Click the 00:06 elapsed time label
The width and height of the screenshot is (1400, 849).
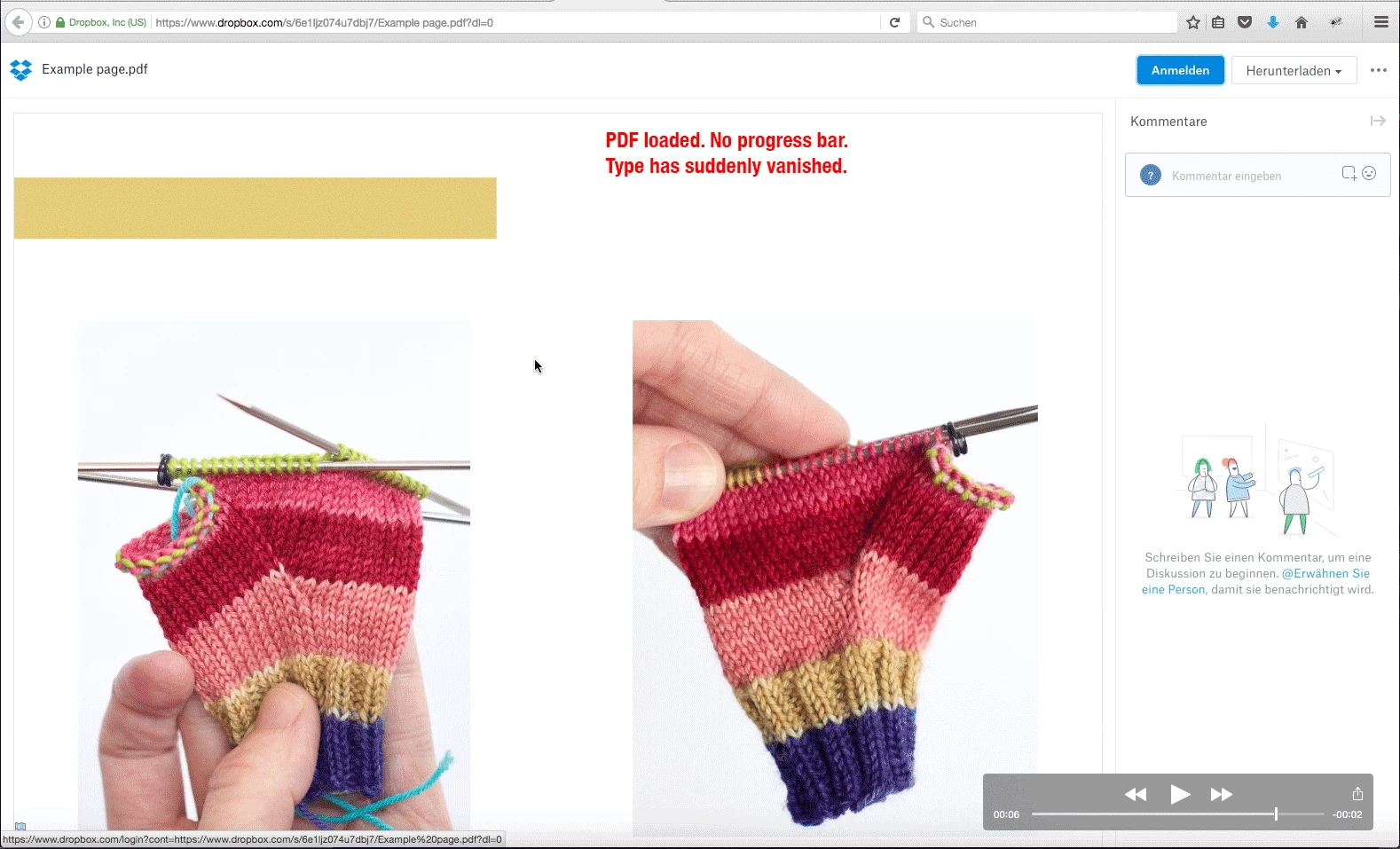coord(1006,814)
